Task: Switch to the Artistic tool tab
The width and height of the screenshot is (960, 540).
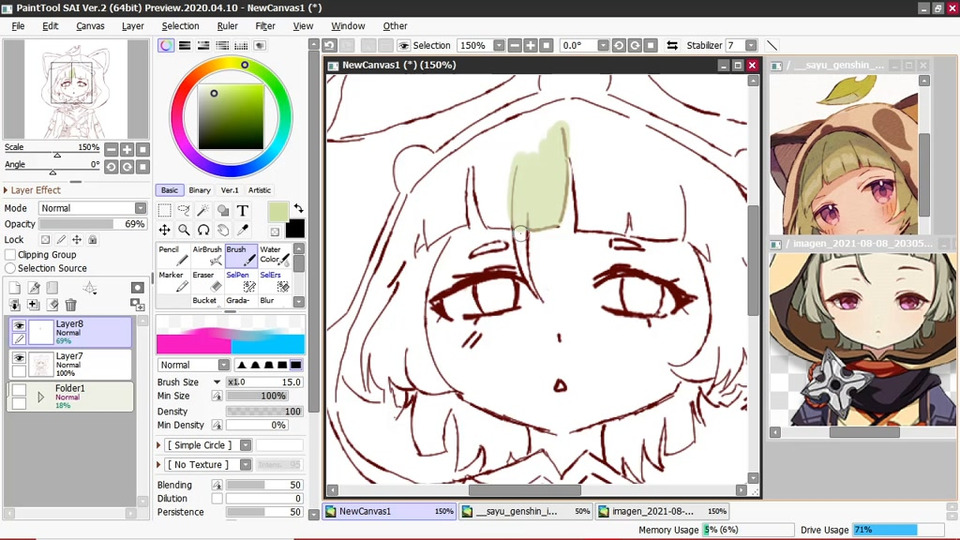Action: tap(259, 190)
